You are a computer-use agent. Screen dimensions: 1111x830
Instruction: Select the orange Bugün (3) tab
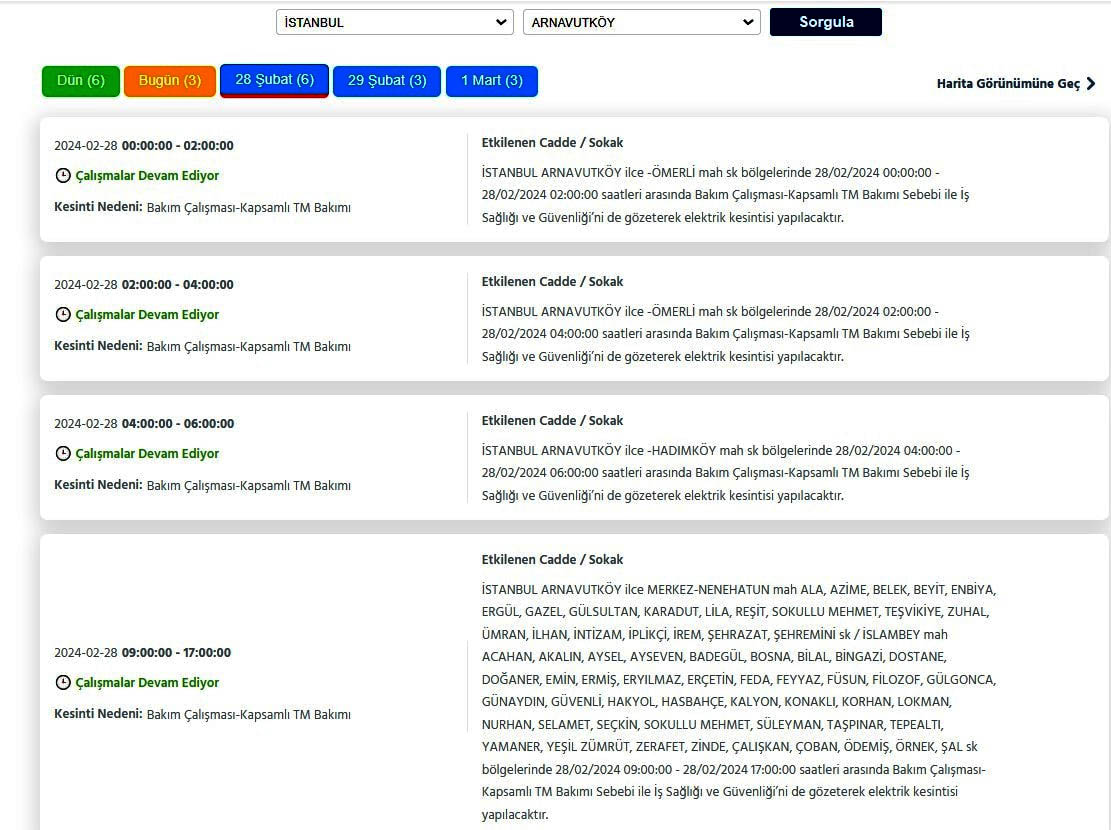pyautogui.click(x=170, y=81)
